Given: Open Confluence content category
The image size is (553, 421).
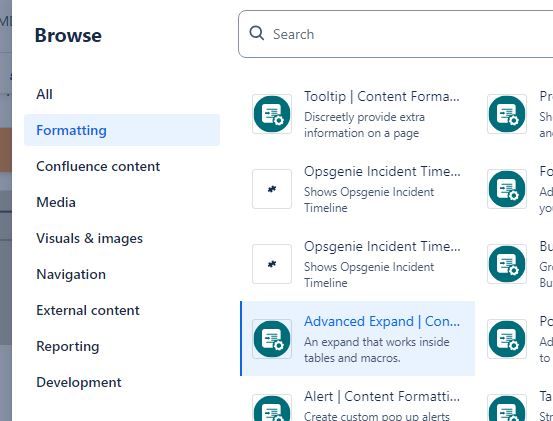Looking at the screenshot, I should 98,166.
